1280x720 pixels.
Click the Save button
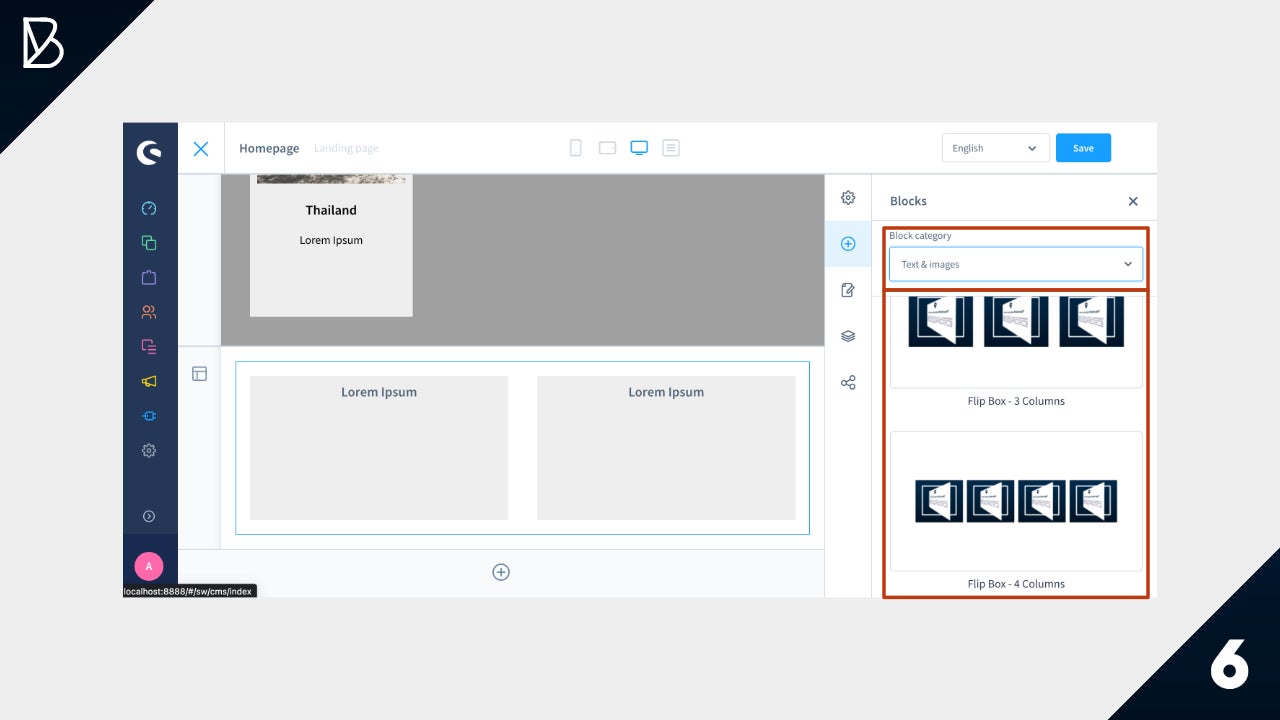coord(1083,148)
